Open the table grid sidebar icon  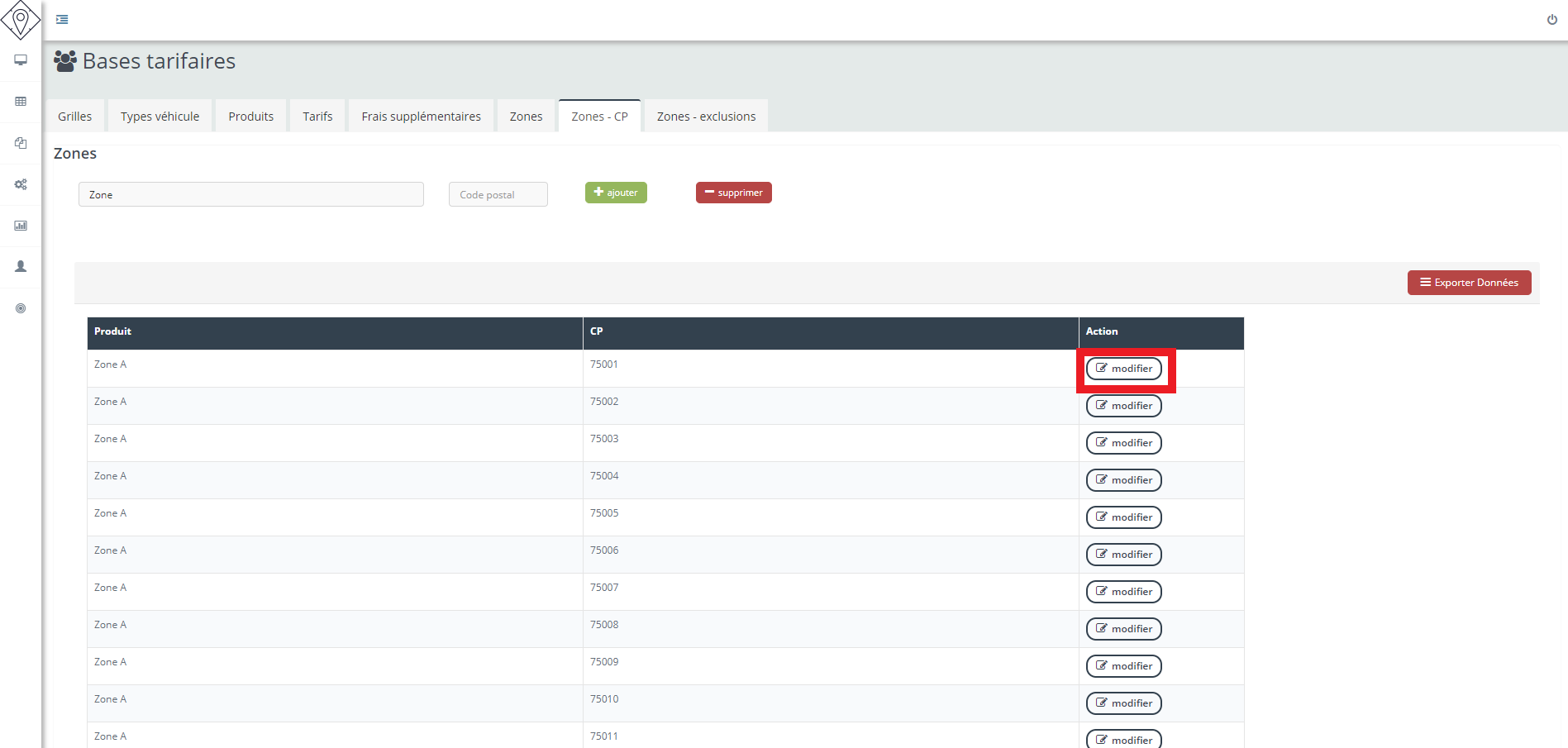point(21,102)
